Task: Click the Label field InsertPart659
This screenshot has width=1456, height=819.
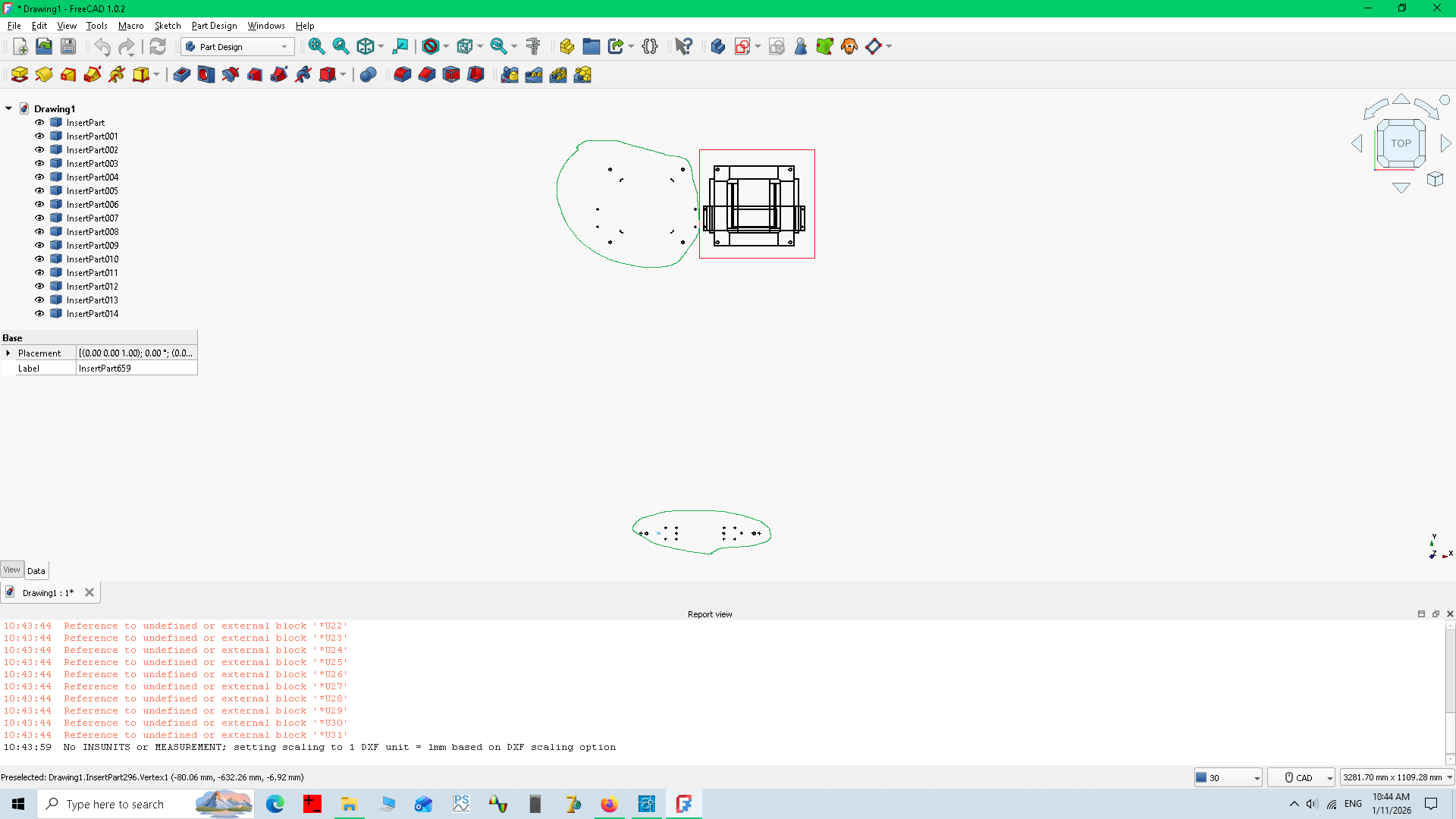Action: pos(136,369)
